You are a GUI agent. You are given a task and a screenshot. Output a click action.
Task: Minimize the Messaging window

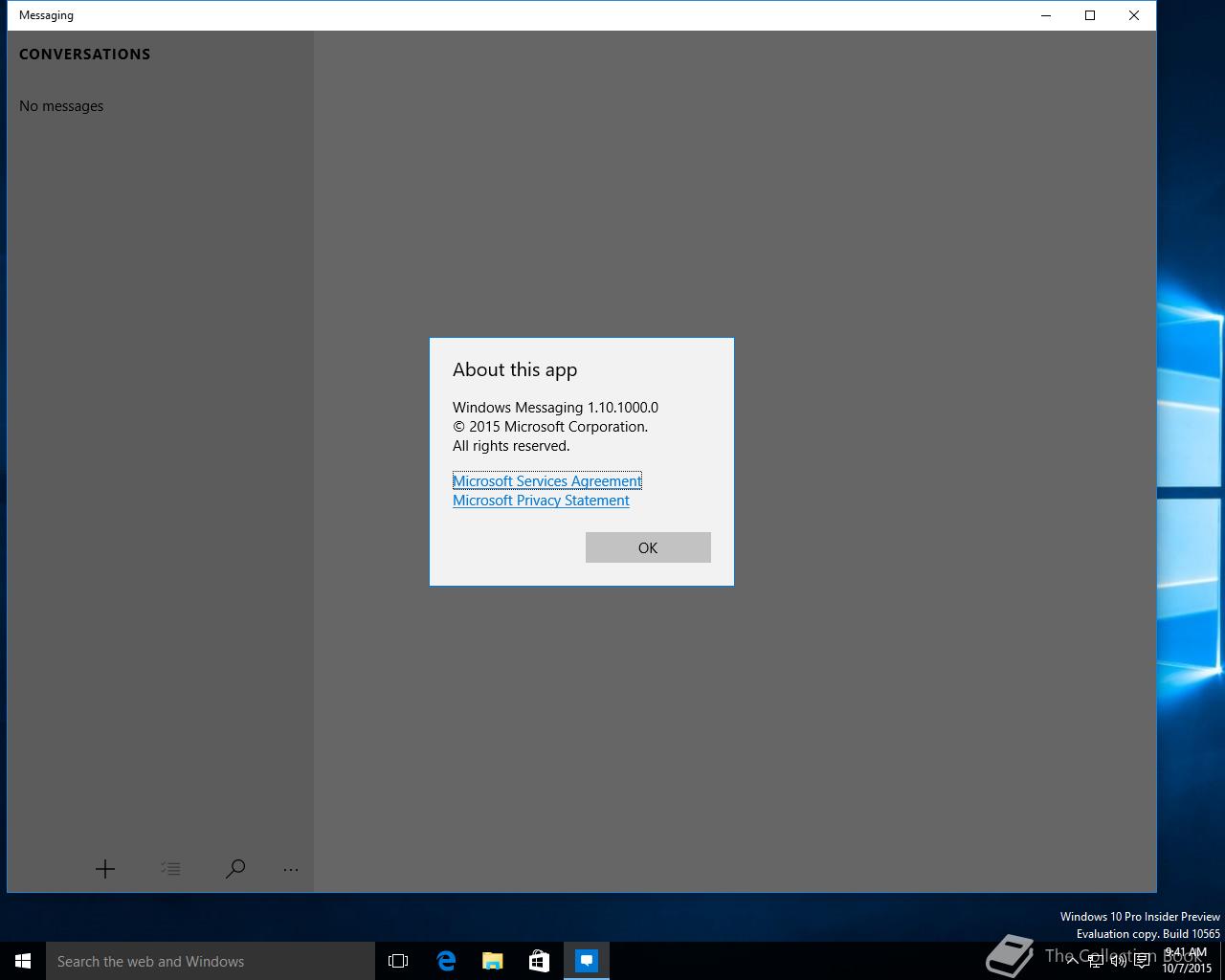[x=1046, y=15]
